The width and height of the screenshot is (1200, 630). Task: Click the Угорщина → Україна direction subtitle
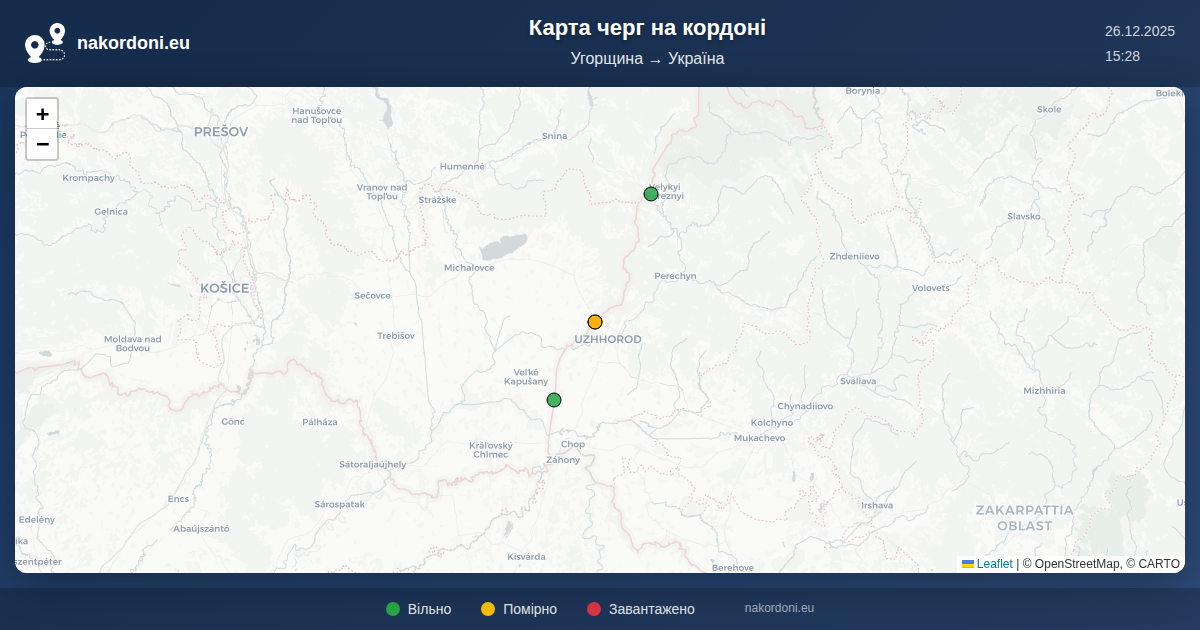[x=647, y=59]
